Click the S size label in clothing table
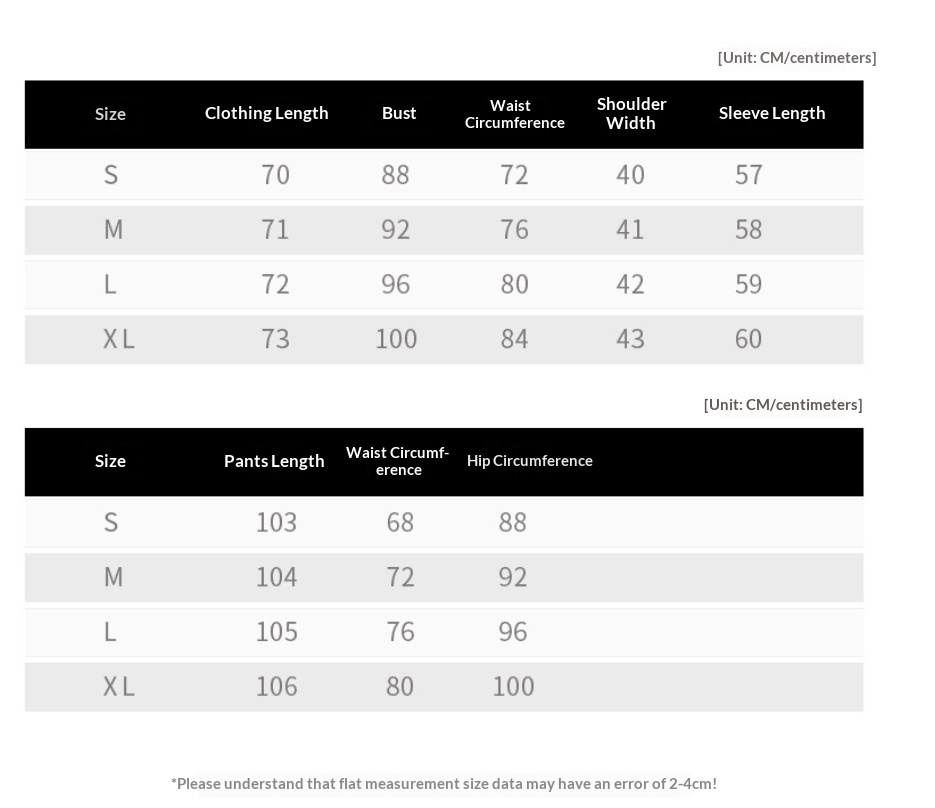The image size is (935, 808). [111, 175]
